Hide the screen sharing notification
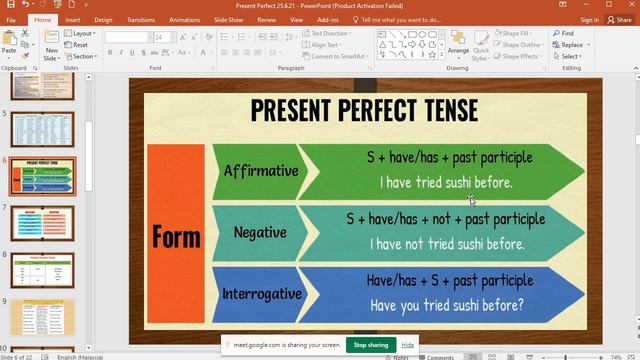The height and width of the screenshot is (360, 640). (x=407, y=345)
